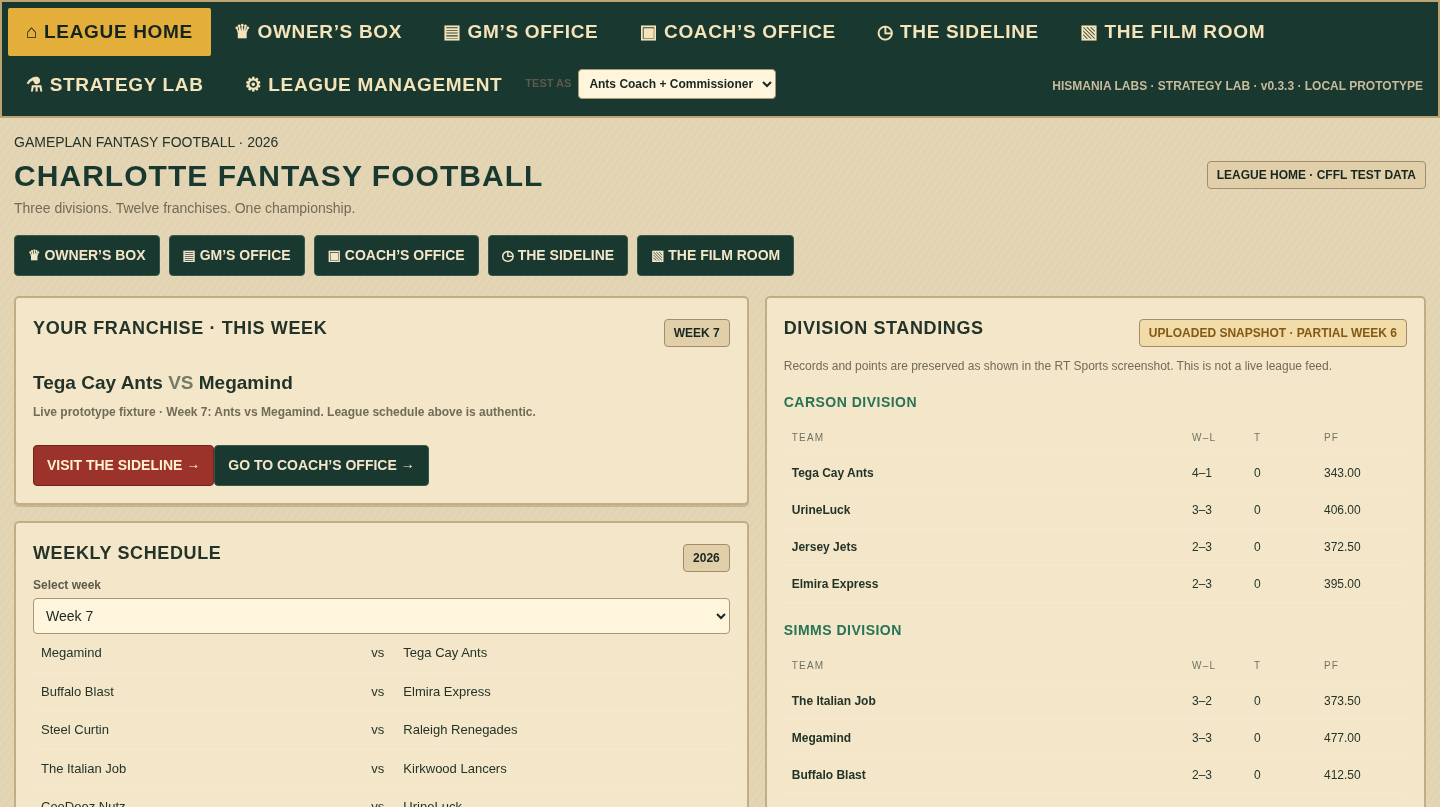Click the Carson Division heading
Viewport: 1440px width, 807px height.
(x=850, y=402)
